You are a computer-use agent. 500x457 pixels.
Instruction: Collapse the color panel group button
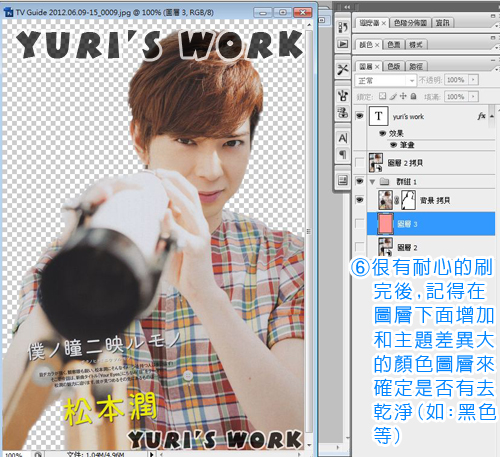(x=493, y=38)
